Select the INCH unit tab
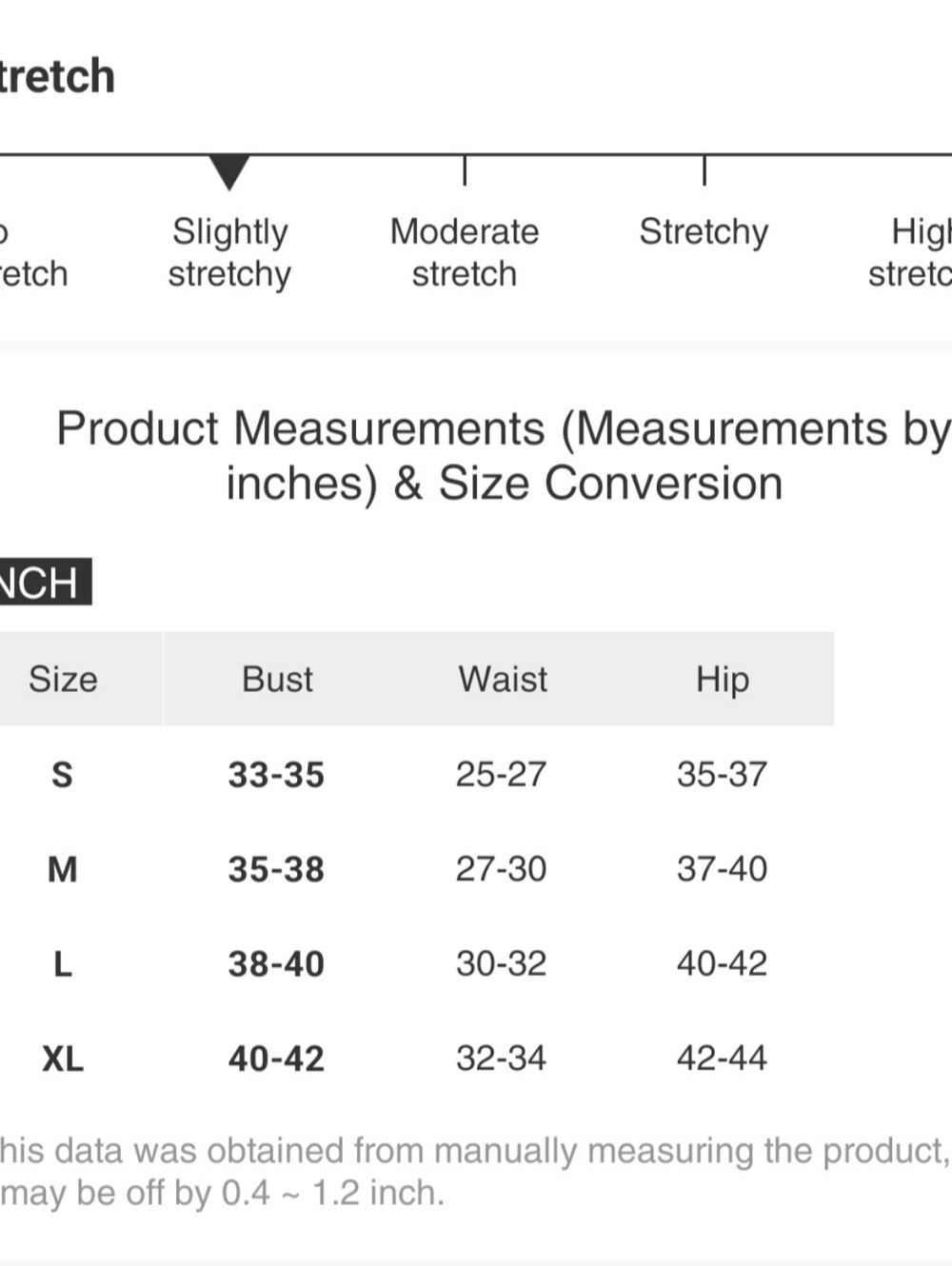This screenshot has width=952, height=1266. (44, 582)
